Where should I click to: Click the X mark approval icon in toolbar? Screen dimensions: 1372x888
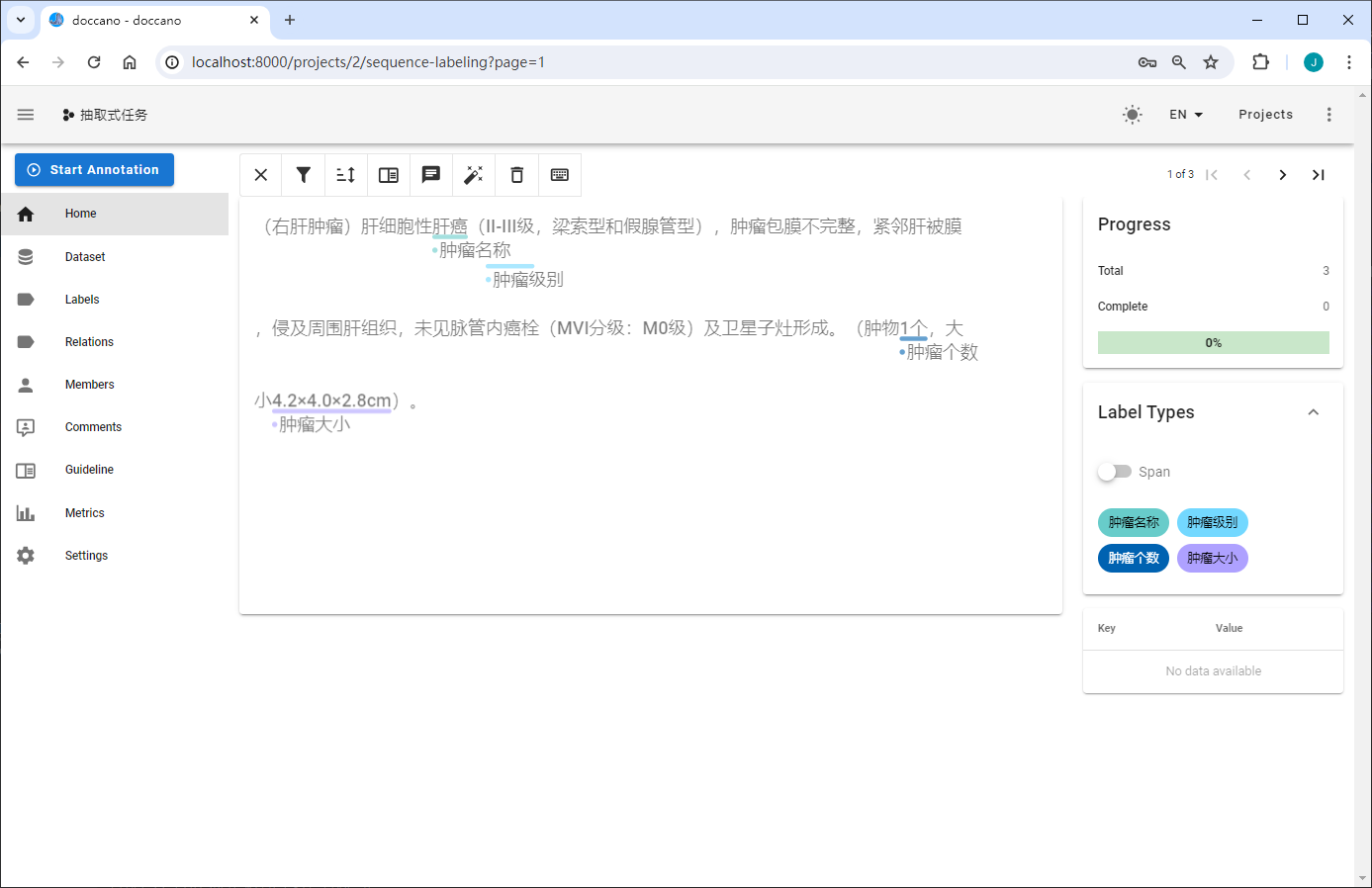[261, 175]
